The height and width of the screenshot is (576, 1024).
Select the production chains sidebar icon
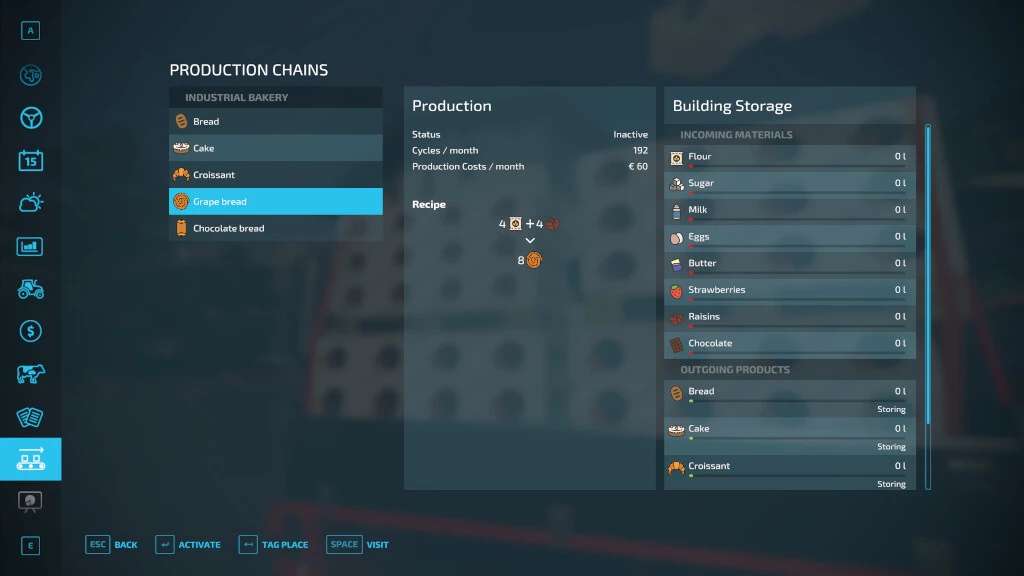pos(30,459)
